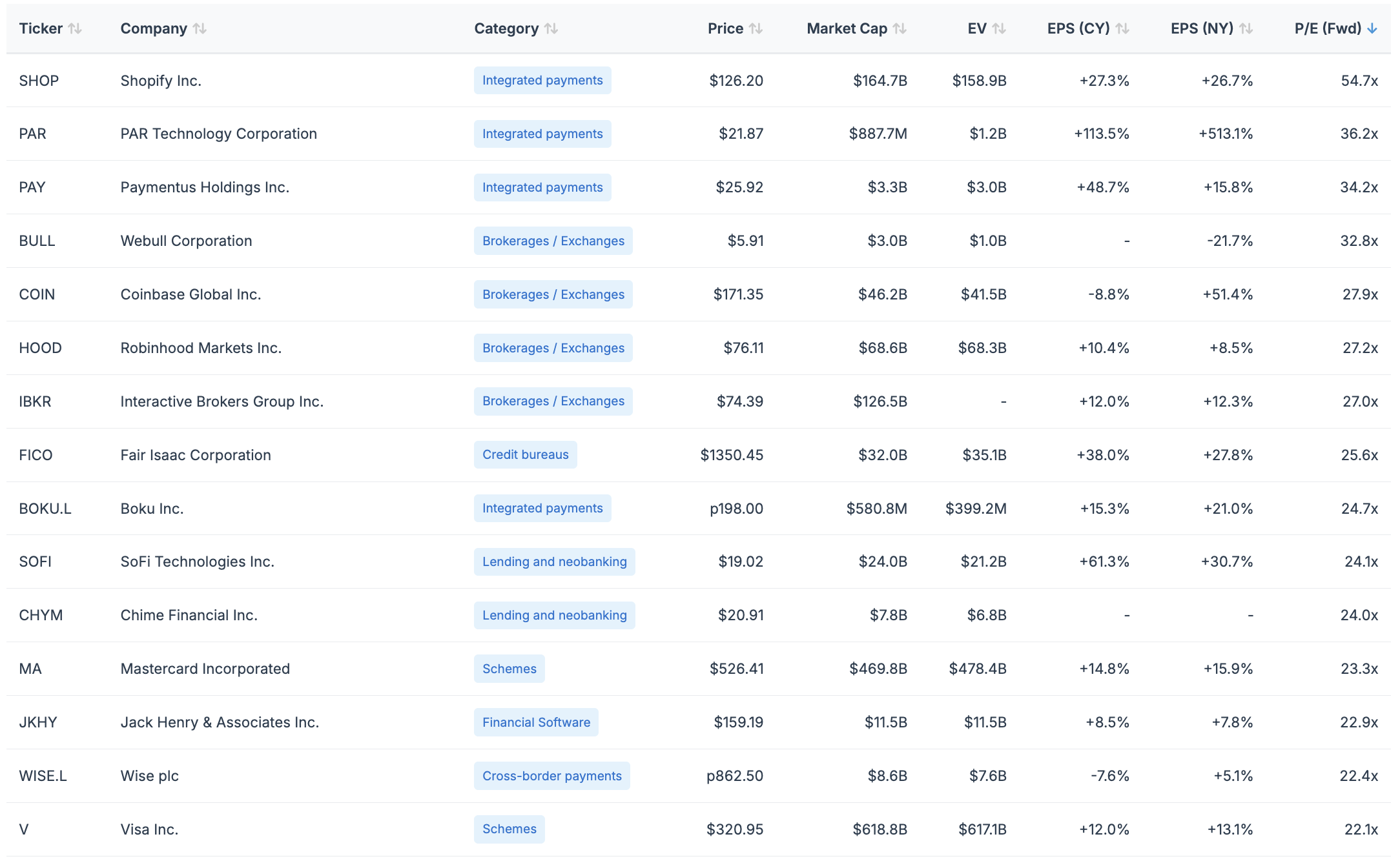The width and height of the screenshot is (1400, 861).
Task: Click the EPS (NY) sort icon
Action: click(1246, 28)
